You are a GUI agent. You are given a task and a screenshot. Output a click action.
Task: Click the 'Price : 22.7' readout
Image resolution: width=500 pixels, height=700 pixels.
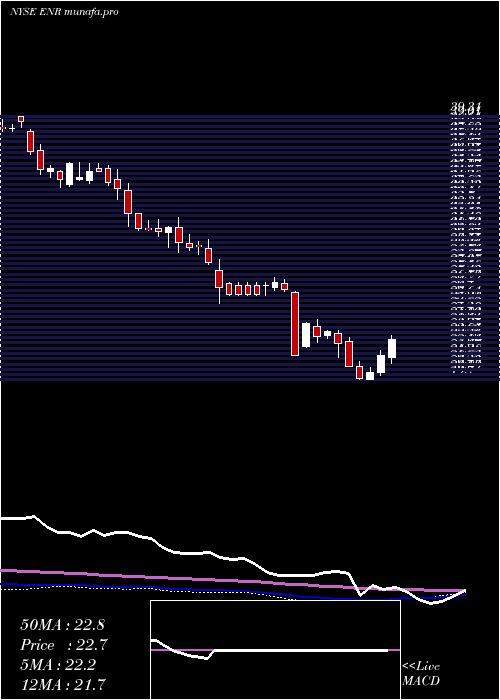(64, 645)
